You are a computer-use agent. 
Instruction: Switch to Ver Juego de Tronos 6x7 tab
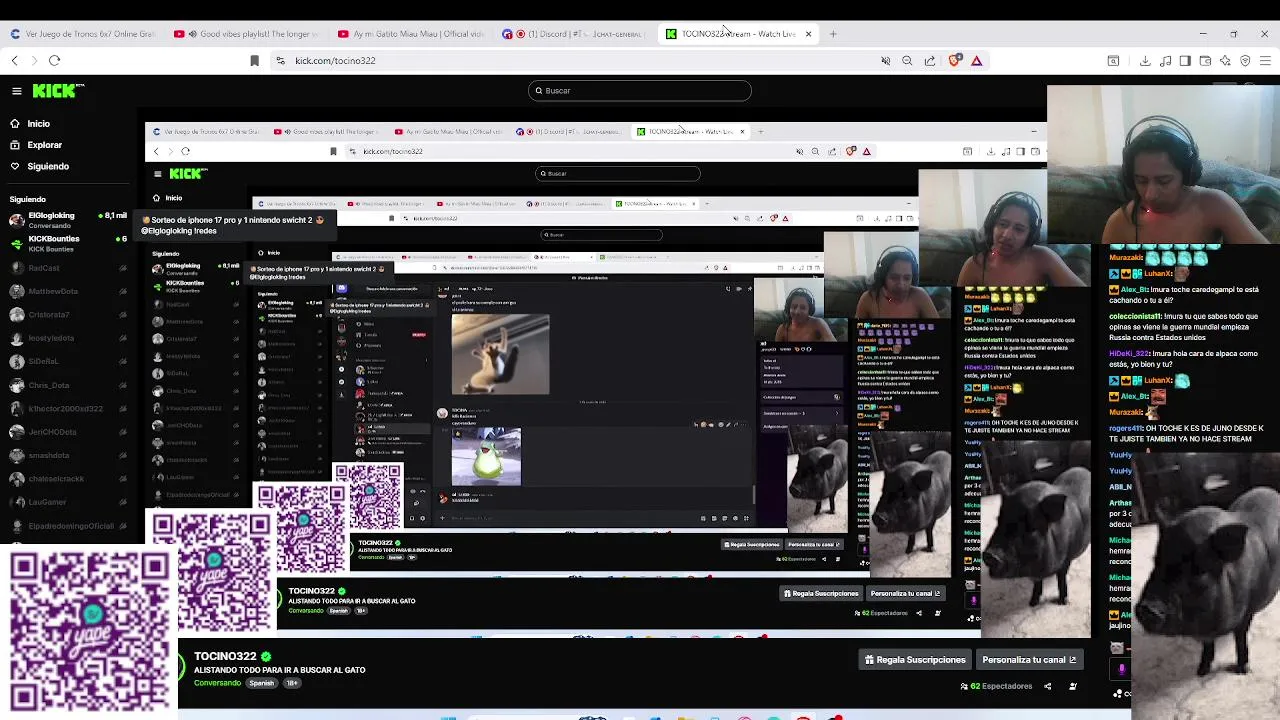pyautogui.click(x=82, y=34)
